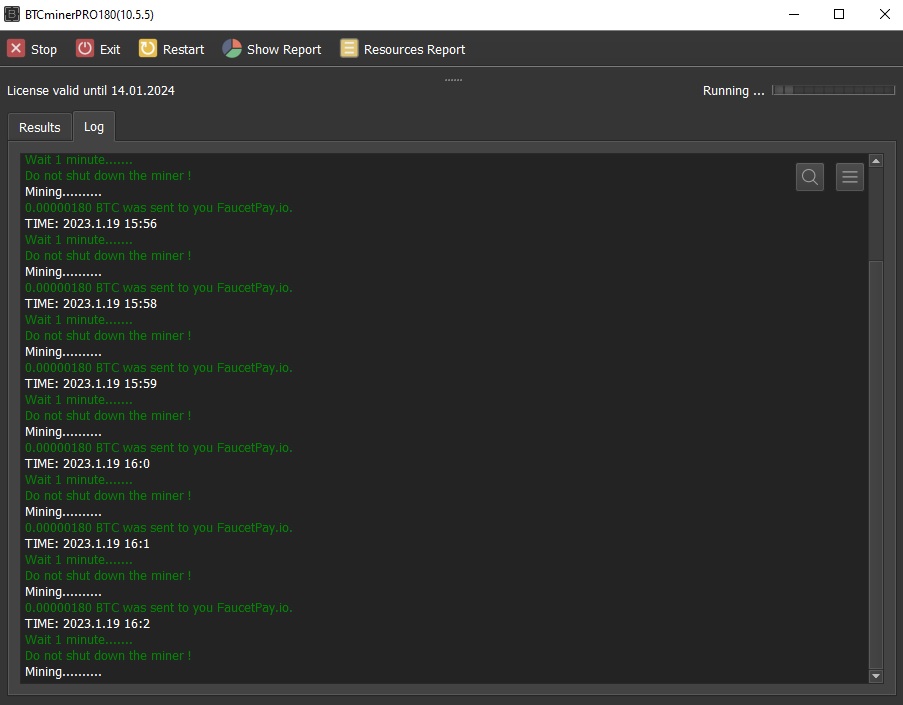
Task: Click the BTCminerPRO180 title bar icon
Action: (x=14, y=14)
